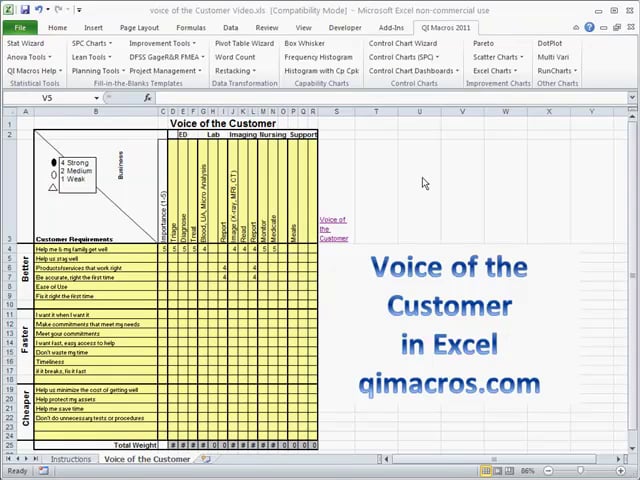Select the 'Total Weight' cell
The height and width of the screenshot is (480, 640).
[96, 445]
